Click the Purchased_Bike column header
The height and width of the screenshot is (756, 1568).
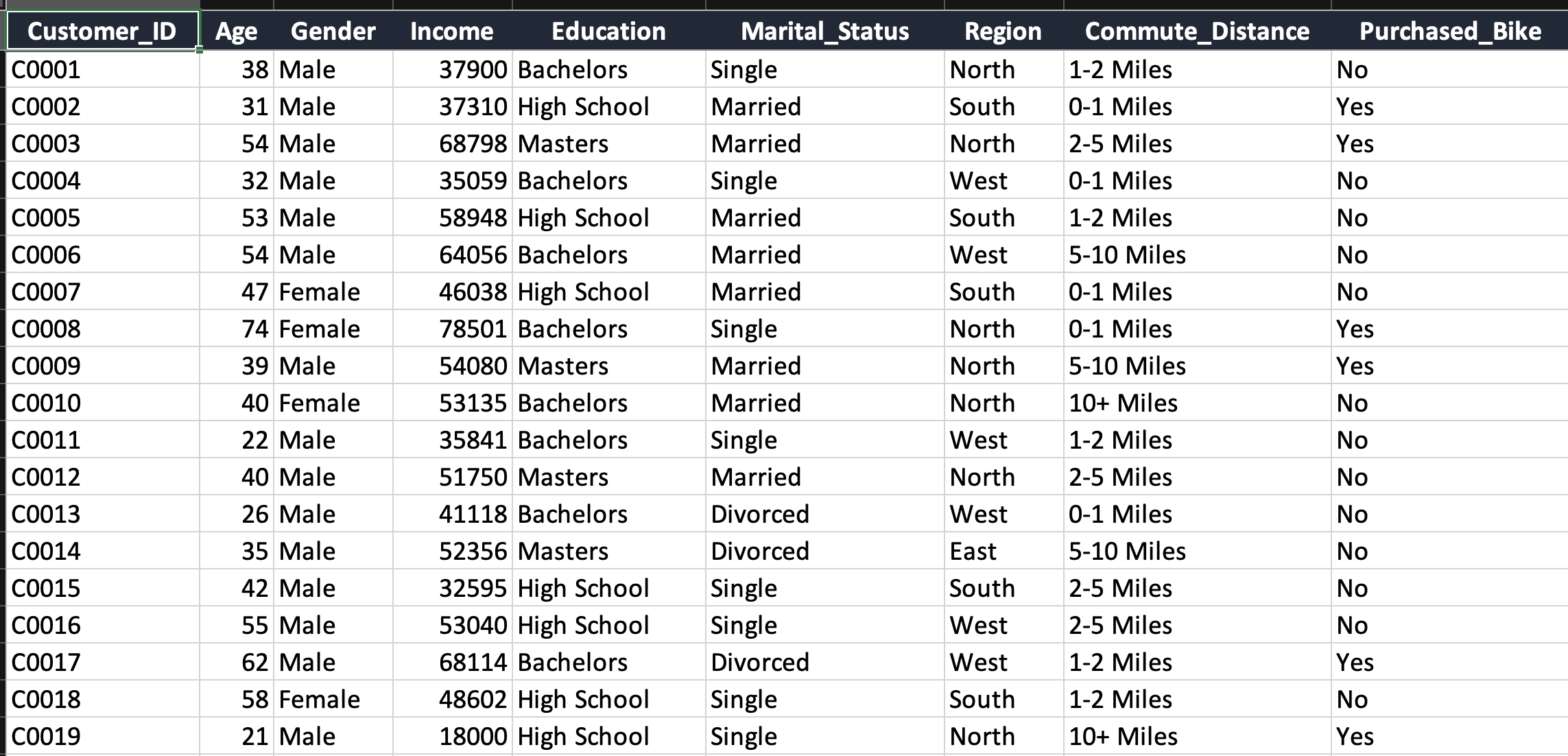pos(1450,32)
